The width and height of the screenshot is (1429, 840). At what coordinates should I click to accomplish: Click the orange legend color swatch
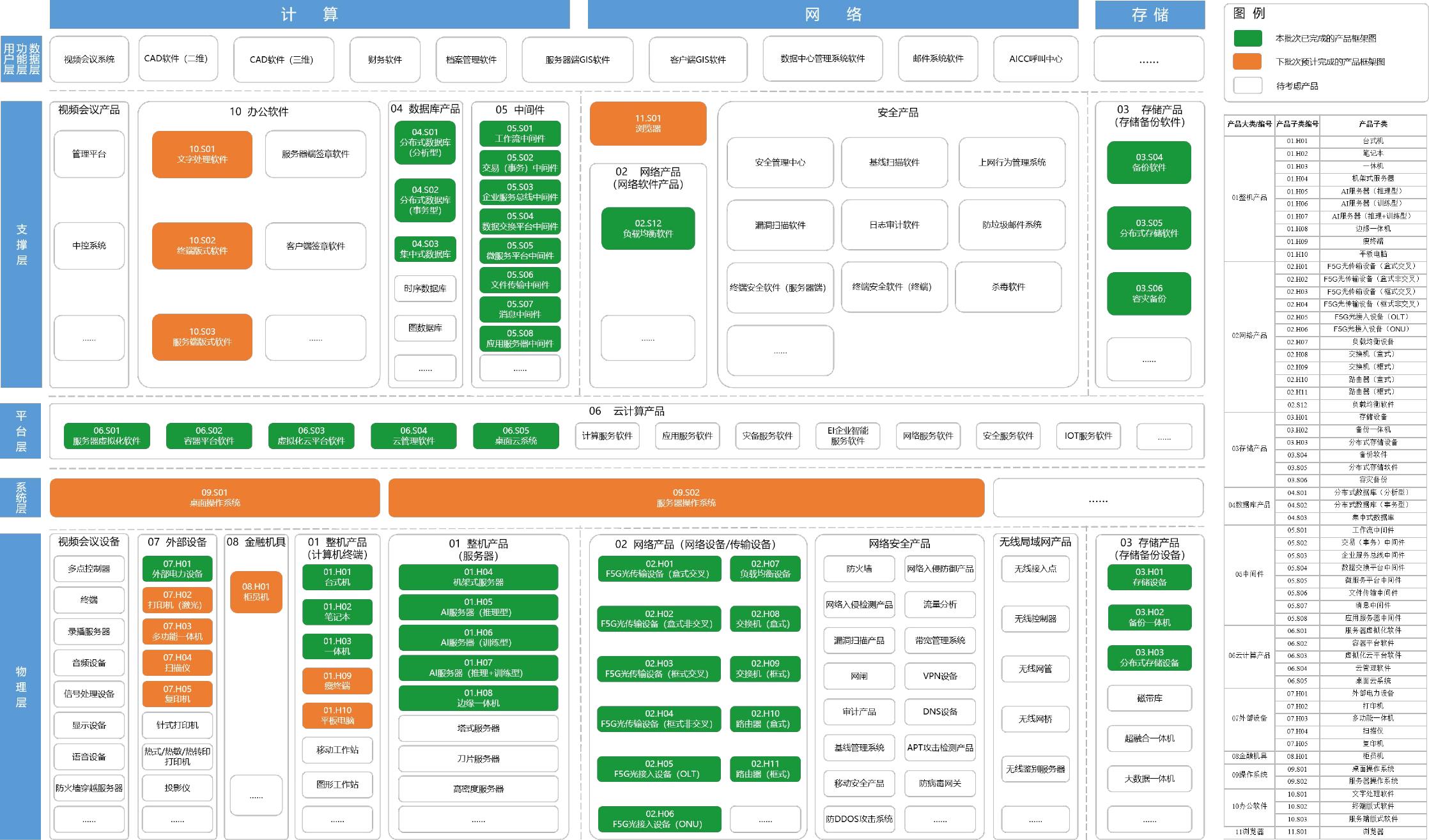[x=1247, y=61]
